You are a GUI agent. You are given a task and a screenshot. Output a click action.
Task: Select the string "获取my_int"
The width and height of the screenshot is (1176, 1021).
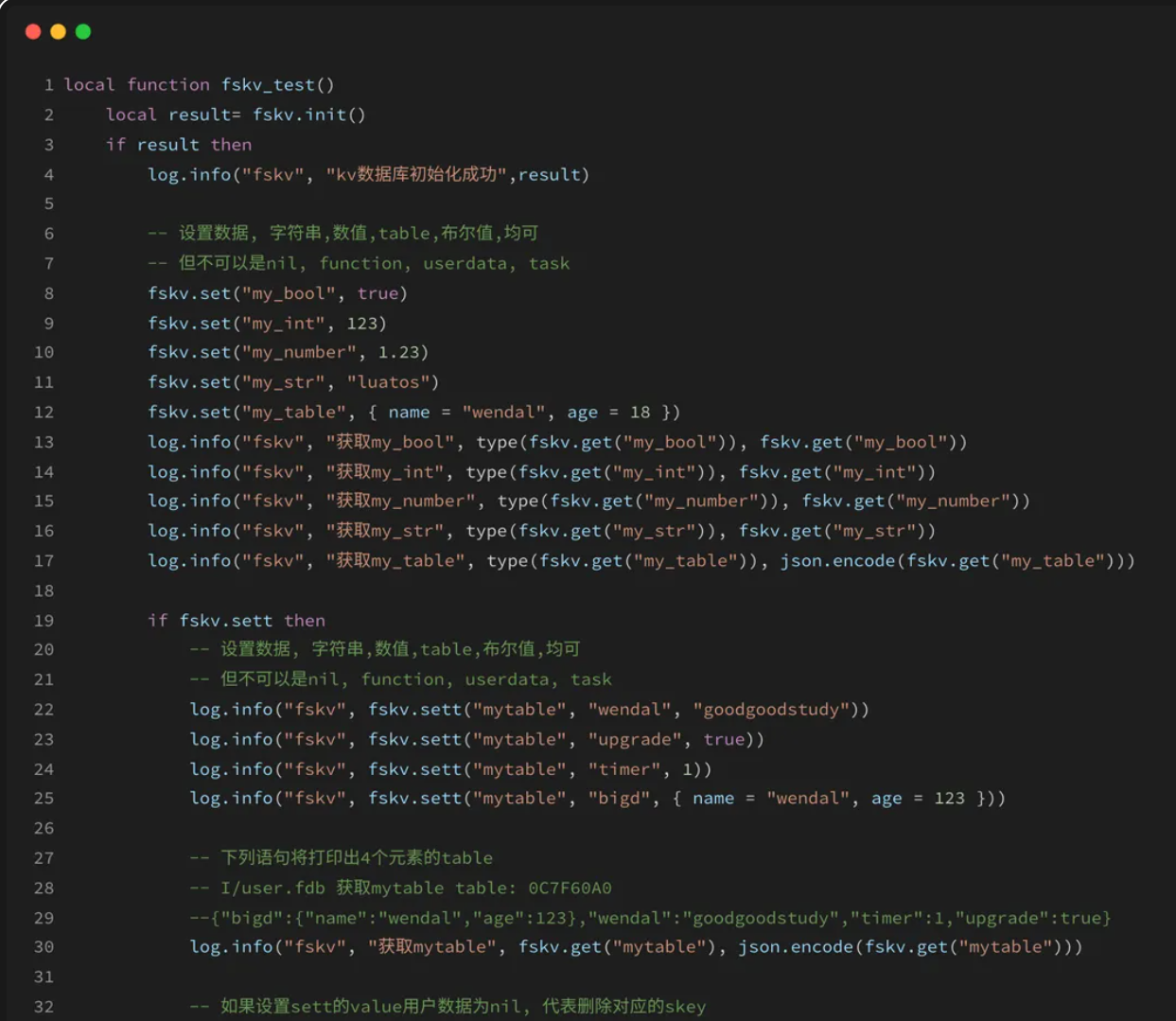click(383, 472)
